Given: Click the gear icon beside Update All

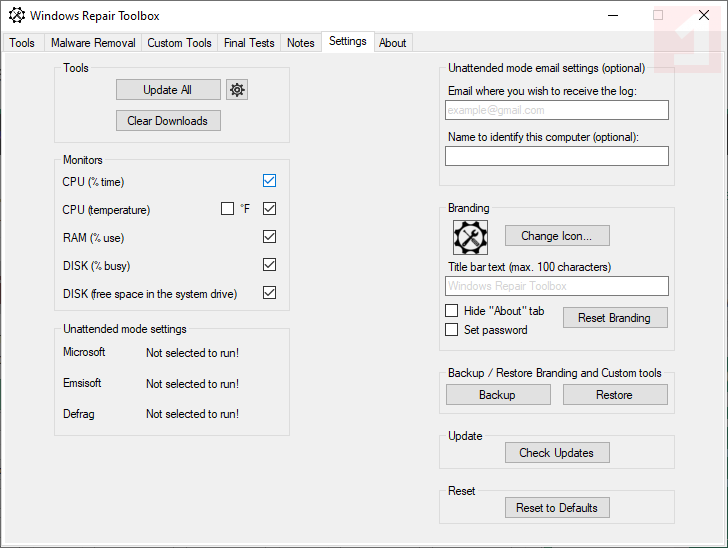Looking at the screenshot, I should coord(237,90).
